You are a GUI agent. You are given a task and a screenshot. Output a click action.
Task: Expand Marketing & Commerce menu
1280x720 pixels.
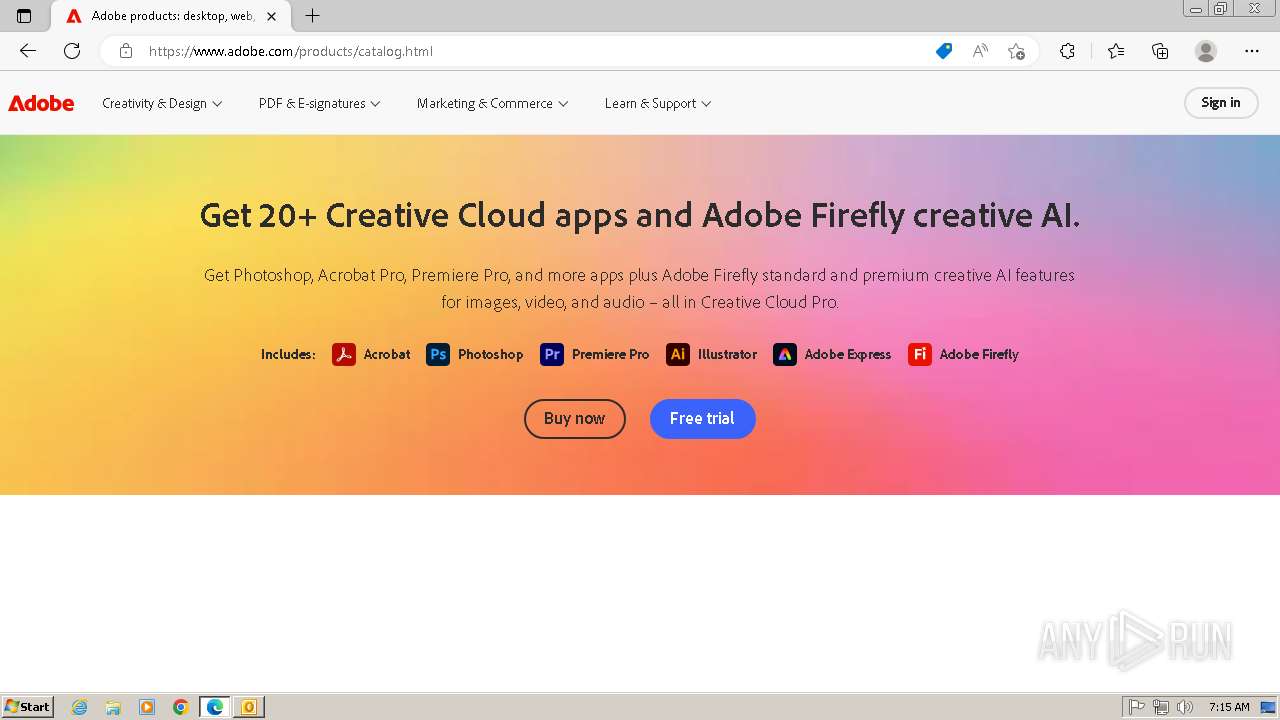click(x=493, y=103)
